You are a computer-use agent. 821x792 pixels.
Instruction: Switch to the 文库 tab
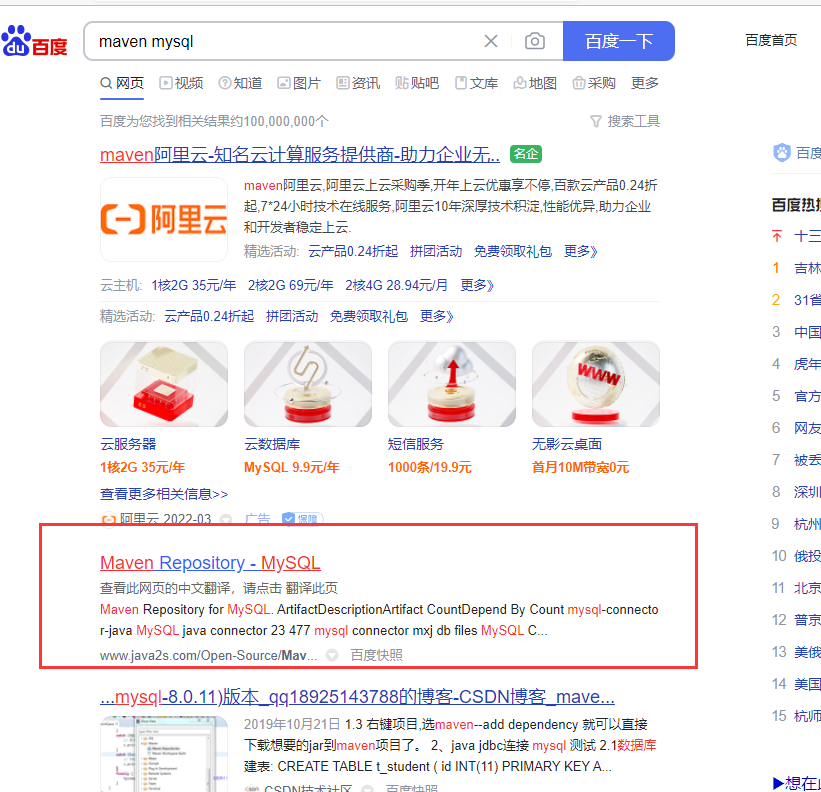point(476,83)
